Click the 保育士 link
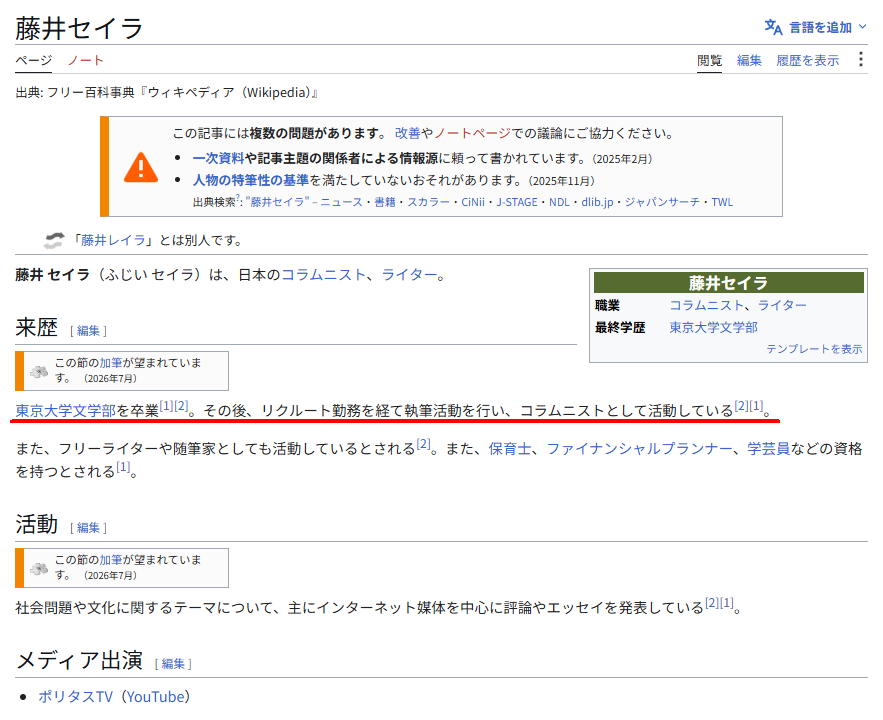The height and width of the screenshot is (720, 883). pos(510,449)
